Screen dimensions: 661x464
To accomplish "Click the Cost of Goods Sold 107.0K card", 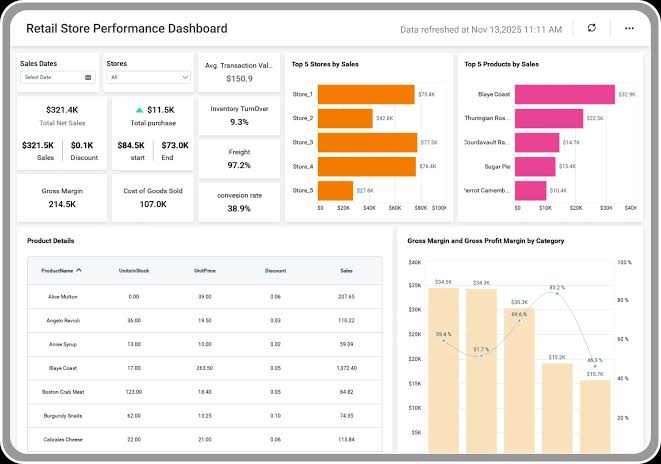I will 153,198.
